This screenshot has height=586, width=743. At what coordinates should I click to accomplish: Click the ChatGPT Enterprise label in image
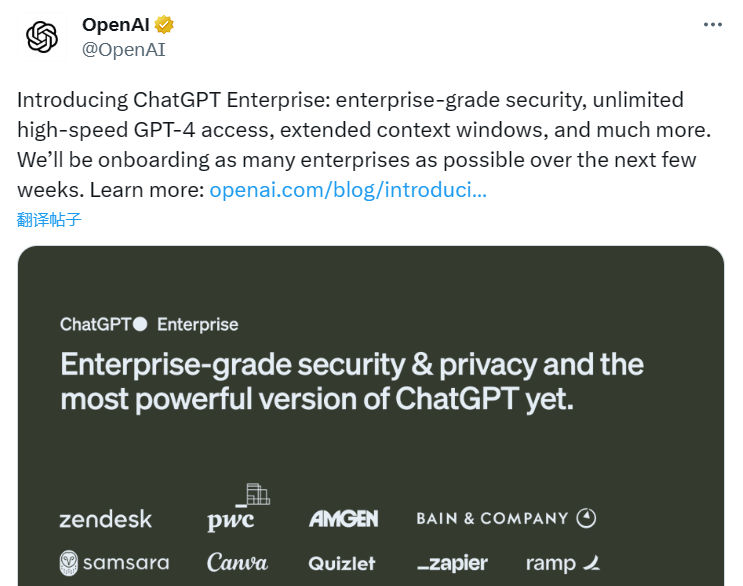click(149, 324)
